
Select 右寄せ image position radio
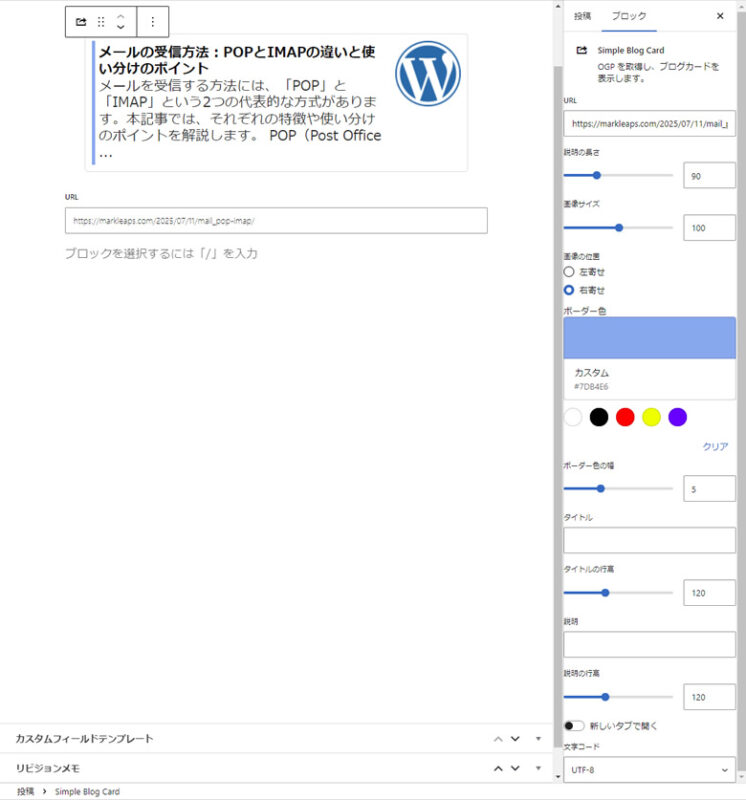click(569, 290)
